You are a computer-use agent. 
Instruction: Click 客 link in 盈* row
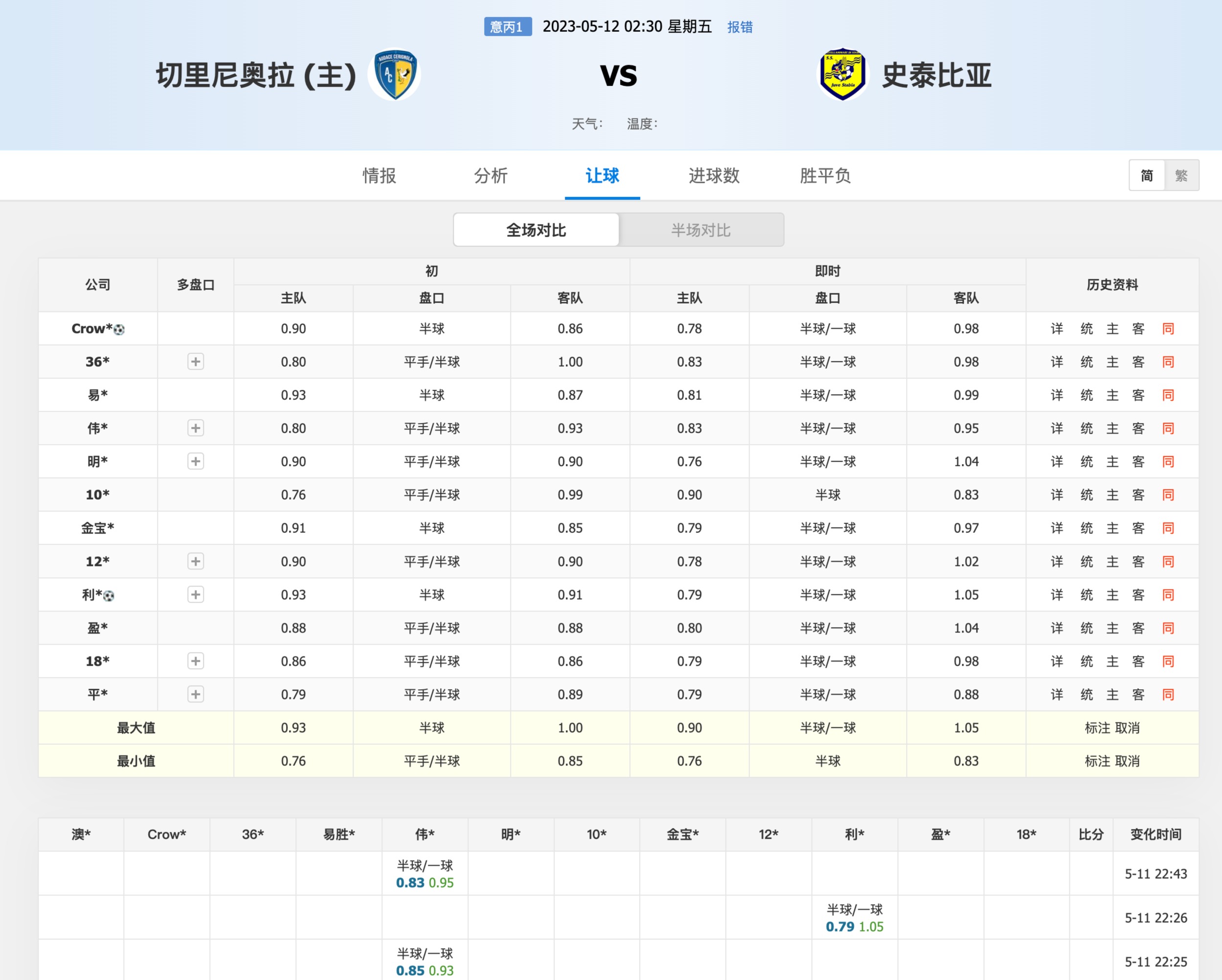1138,628
